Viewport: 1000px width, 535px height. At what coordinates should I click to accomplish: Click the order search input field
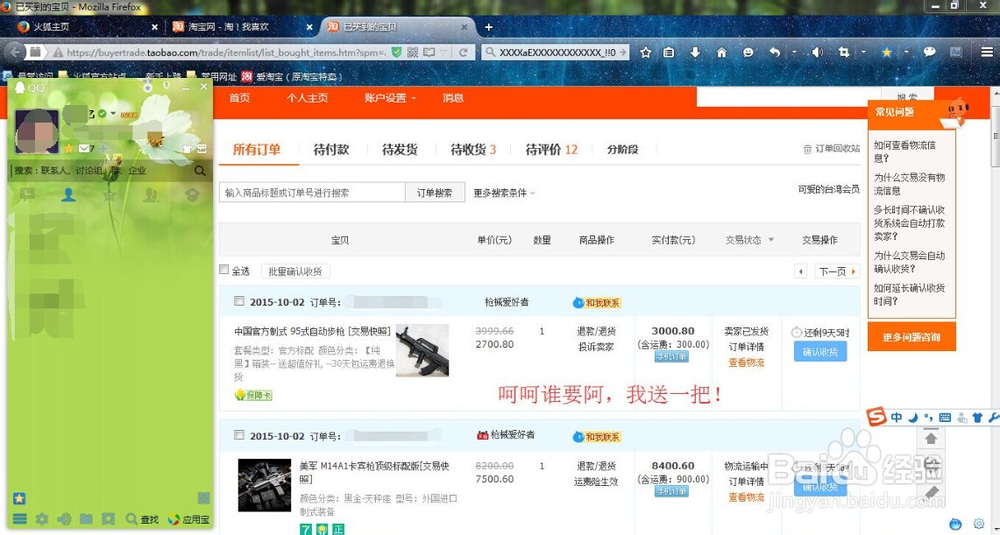point(312,193)
